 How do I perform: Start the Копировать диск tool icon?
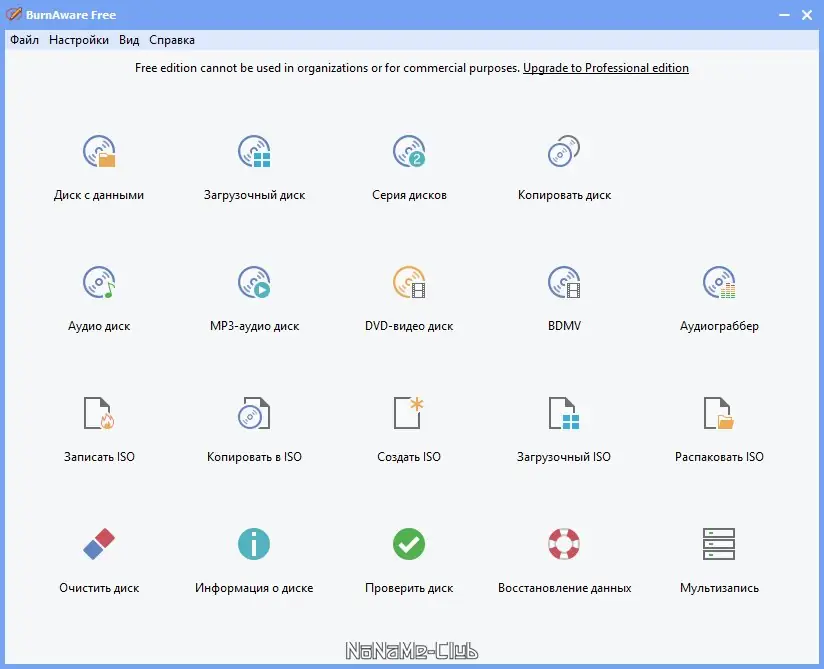click(564, 151)
